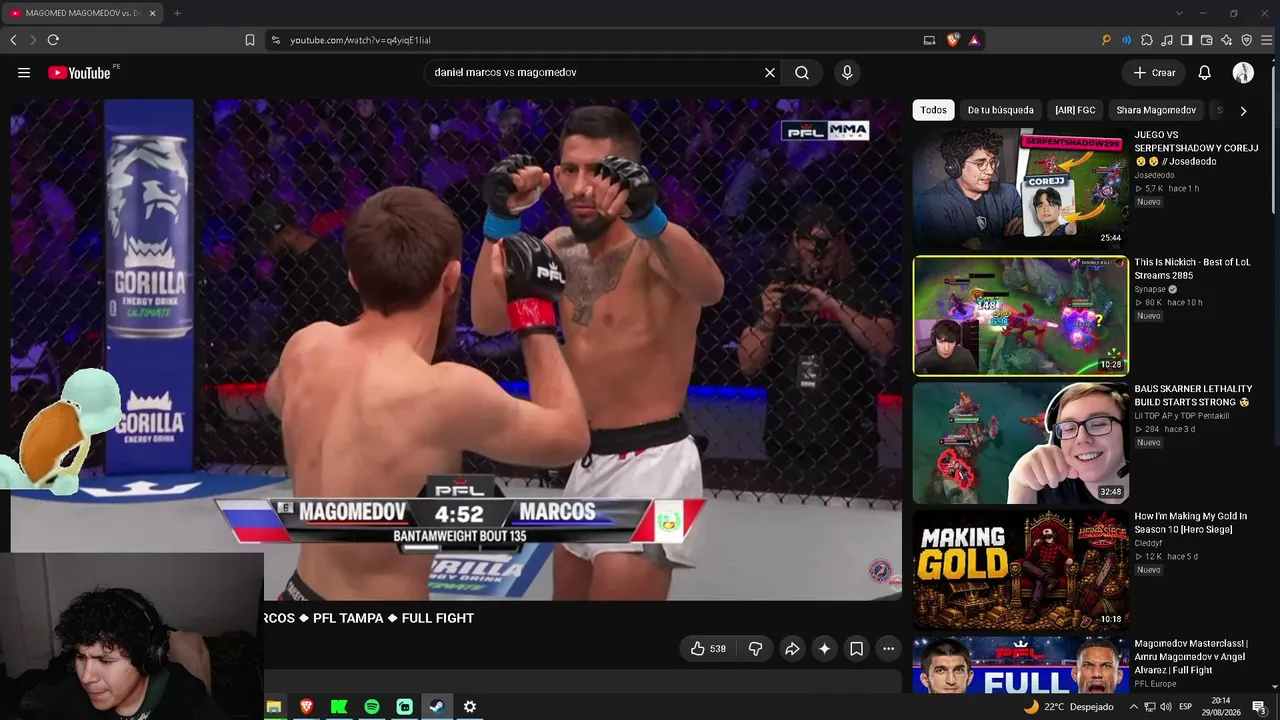This screenshot has width=1280, height=720.
Task: Focus the browser address bar URL
Action: click(360, 40)
